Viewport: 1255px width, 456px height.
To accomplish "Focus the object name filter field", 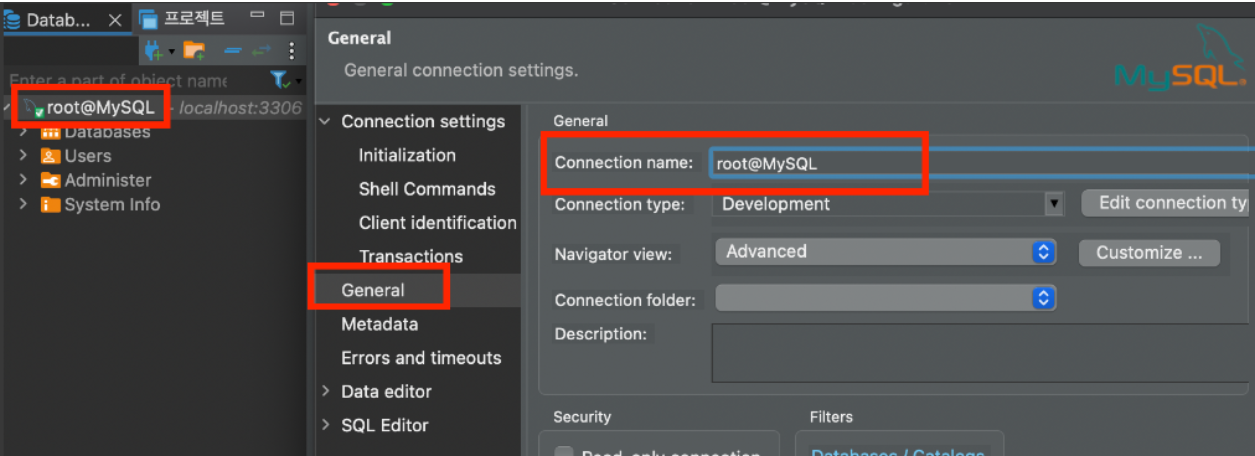I will (x=135, y=80).
